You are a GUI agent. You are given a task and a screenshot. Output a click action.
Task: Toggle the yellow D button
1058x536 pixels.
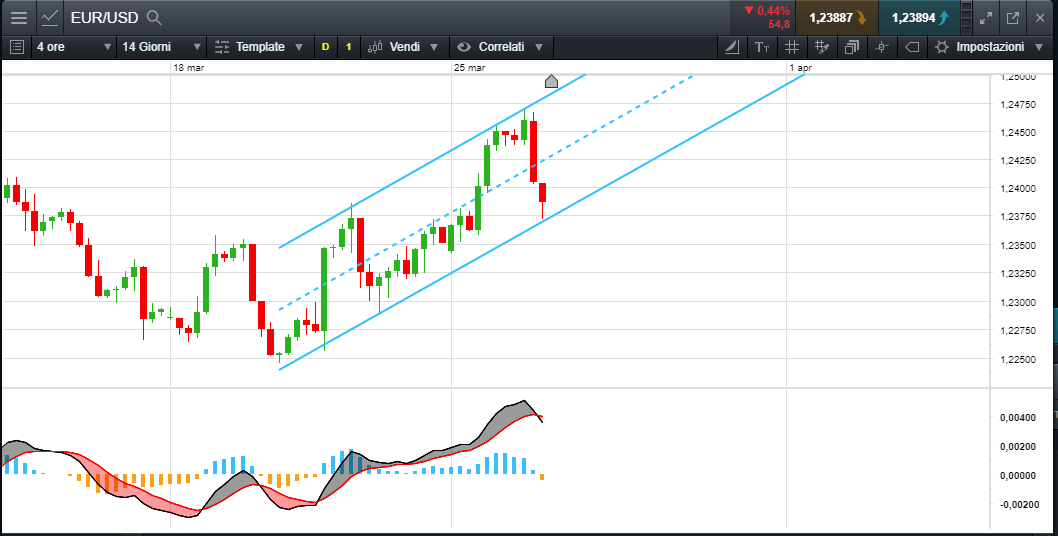coord(325,47)
